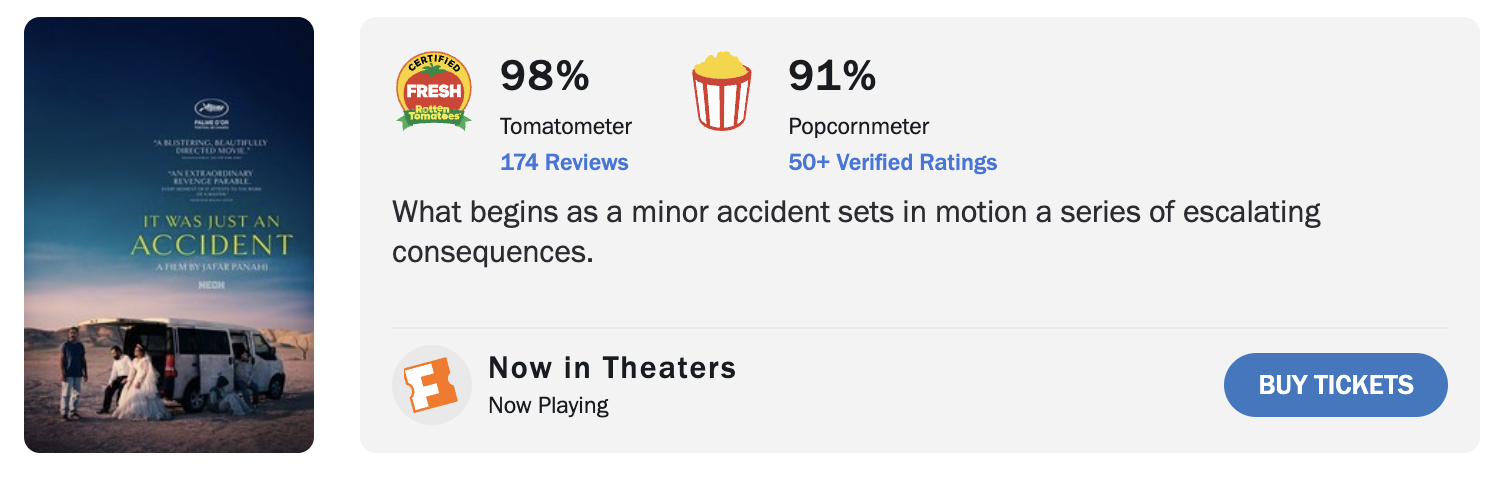The width and height of the screenshot is (1502, 484).
Task: Select the Tomatometer label
Action: point(566,127)
